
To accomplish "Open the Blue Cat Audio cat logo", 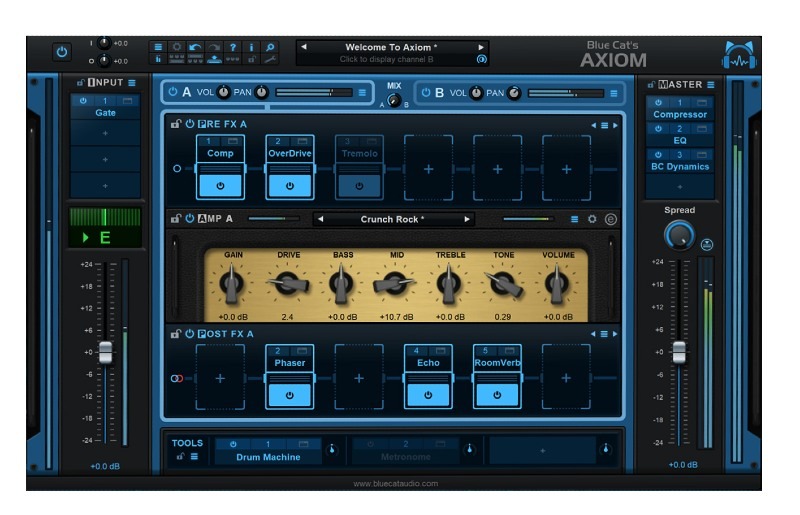I will 739,56.
